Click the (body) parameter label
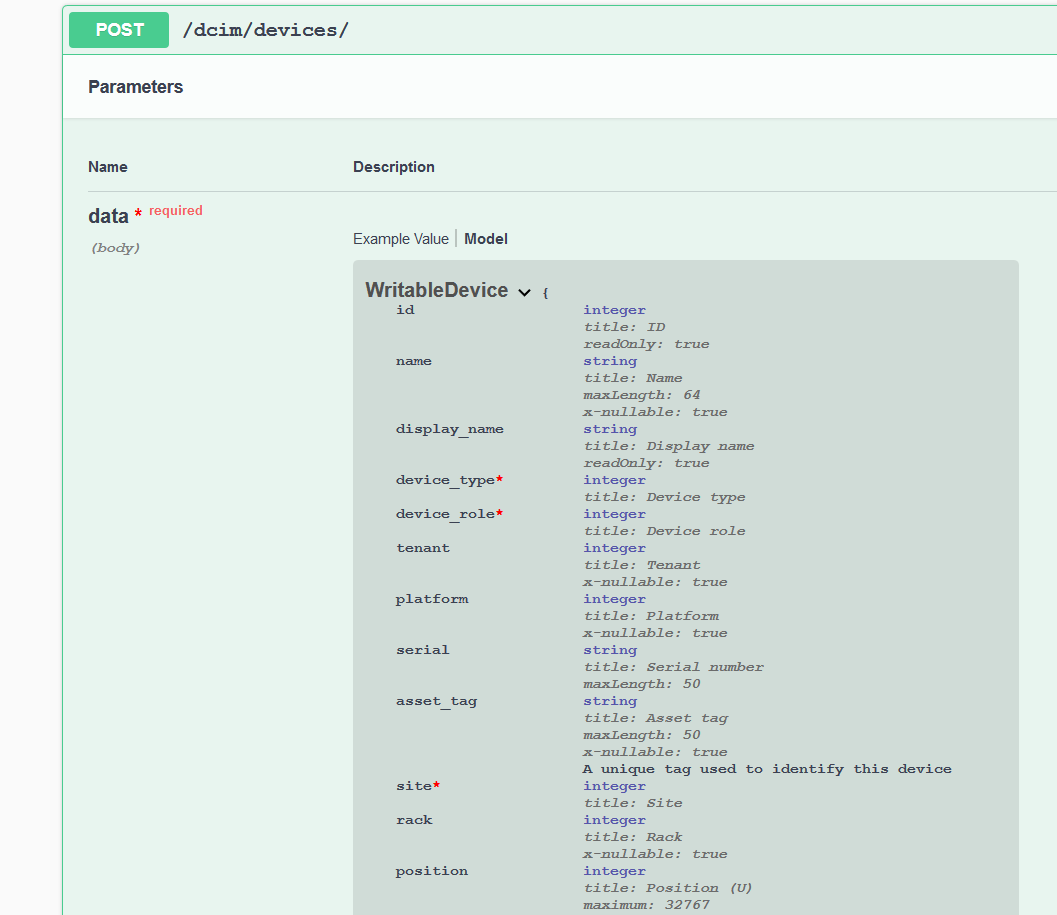The width and height of the screenshot is (1057, 915). tap(115, 247)
